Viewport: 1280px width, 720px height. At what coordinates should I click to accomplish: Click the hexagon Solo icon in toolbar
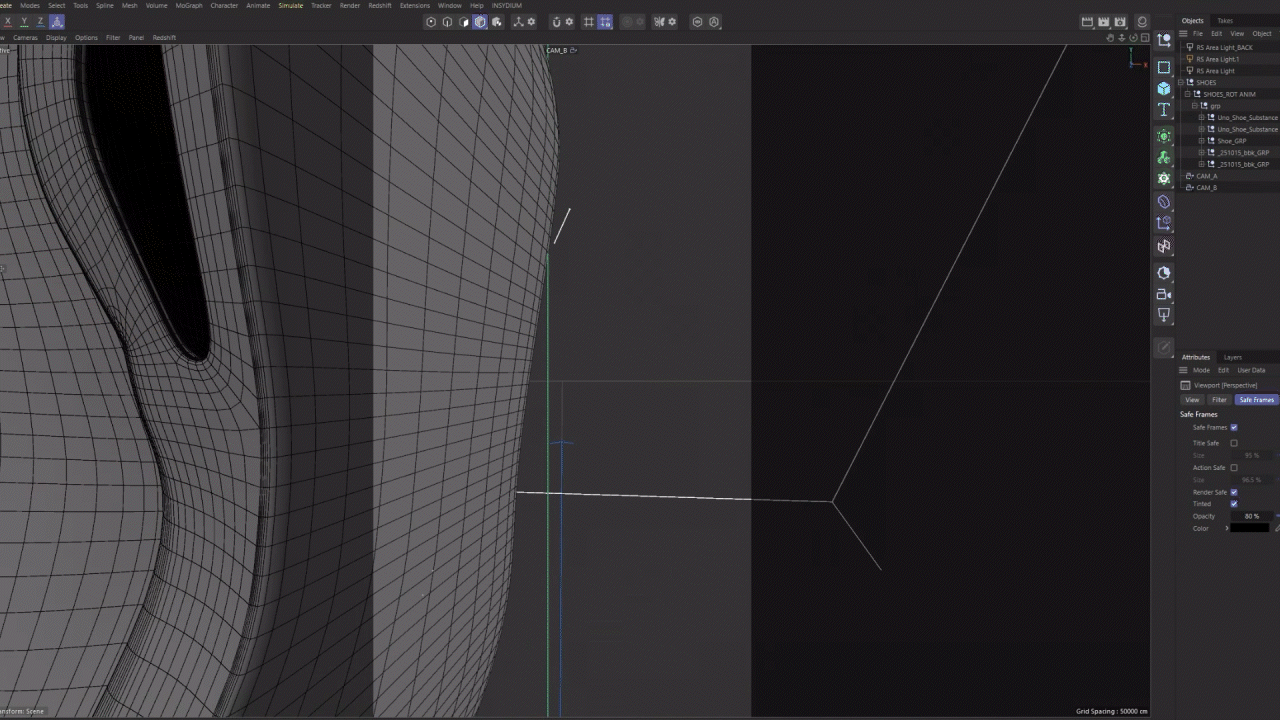click(698, 22)
